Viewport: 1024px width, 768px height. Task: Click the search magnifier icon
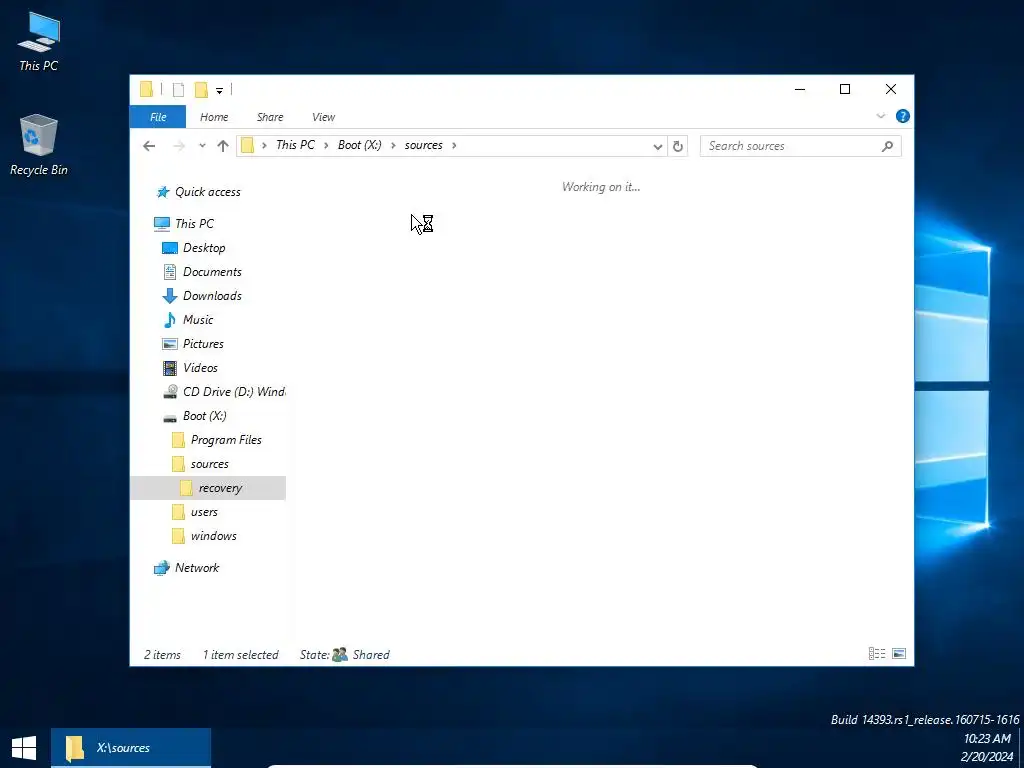click(x=887, y=146)
